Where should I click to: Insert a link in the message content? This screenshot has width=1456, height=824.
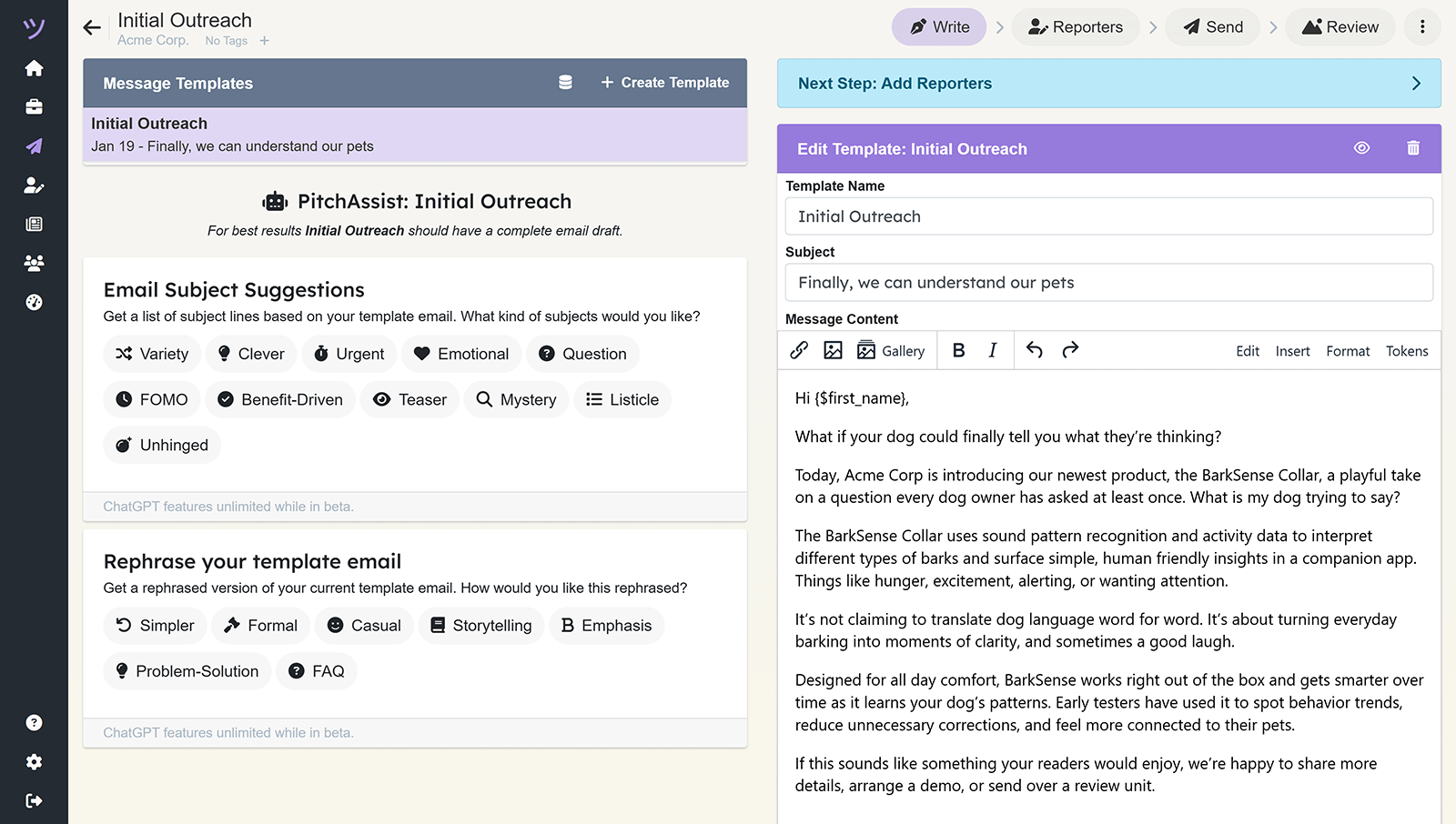pos(799,349)
